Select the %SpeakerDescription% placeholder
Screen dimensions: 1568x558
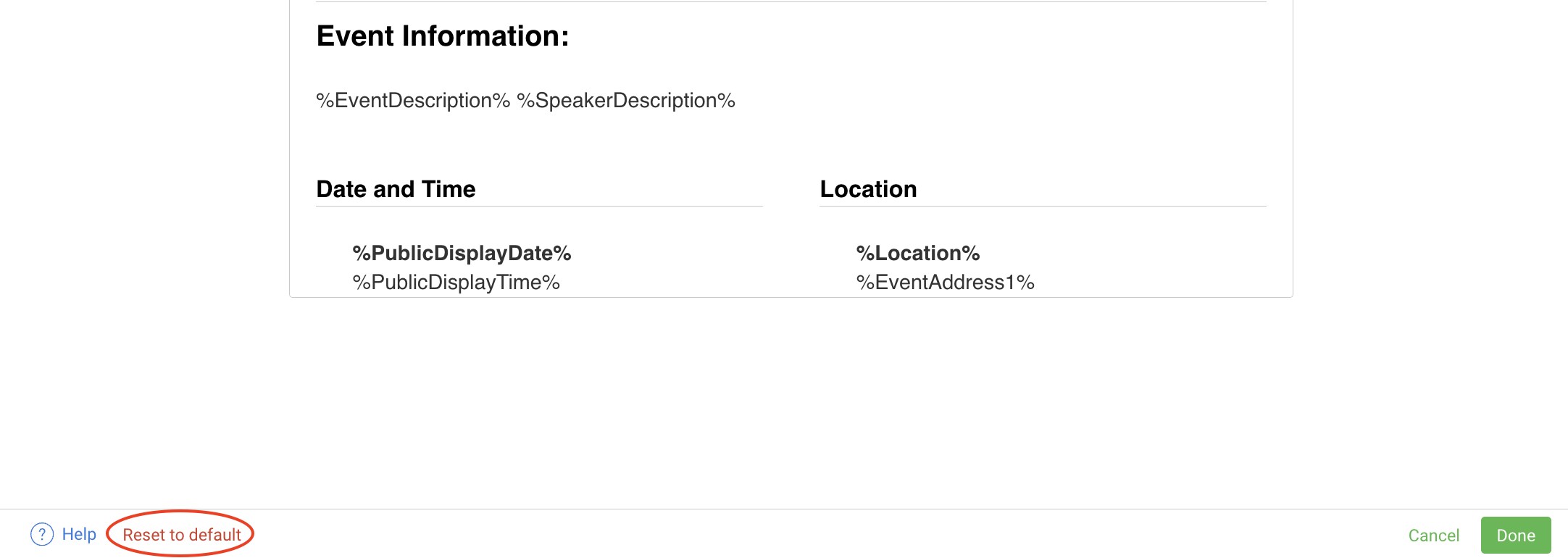[x=626, y=101]
